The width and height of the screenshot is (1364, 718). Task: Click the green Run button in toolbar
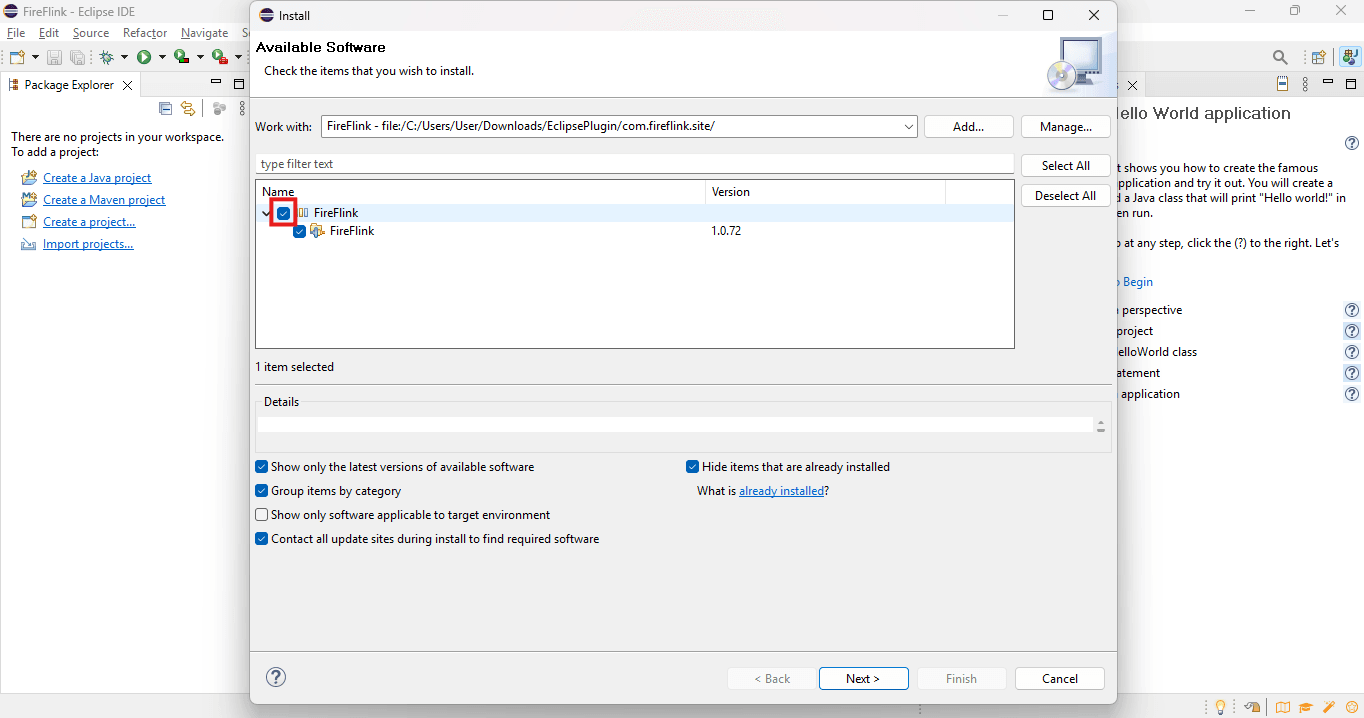pyautogui.click(x=144, y=57)
